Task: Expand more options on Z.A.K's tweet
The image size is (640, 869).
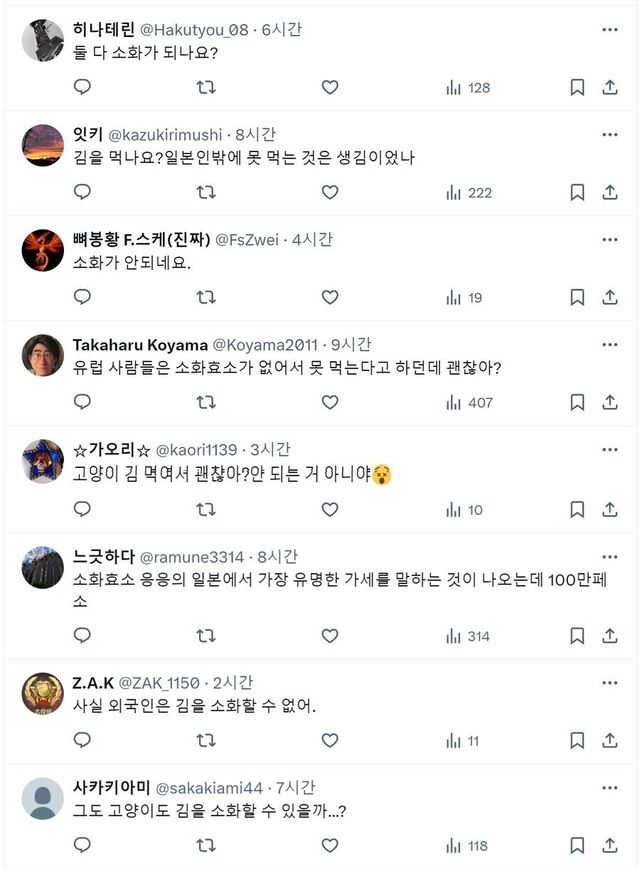Action: (609, 682)
